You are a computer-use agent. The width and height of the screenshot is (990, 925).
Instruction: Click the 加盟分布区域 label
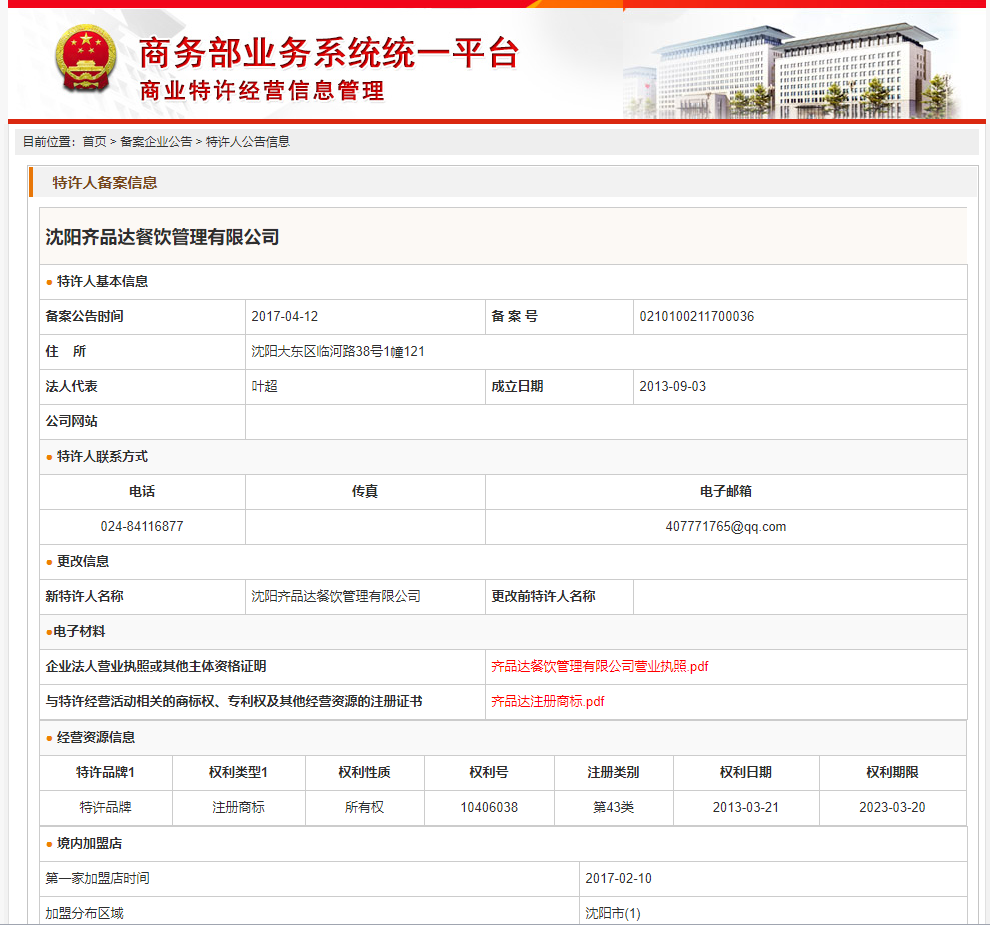(84, 913)
